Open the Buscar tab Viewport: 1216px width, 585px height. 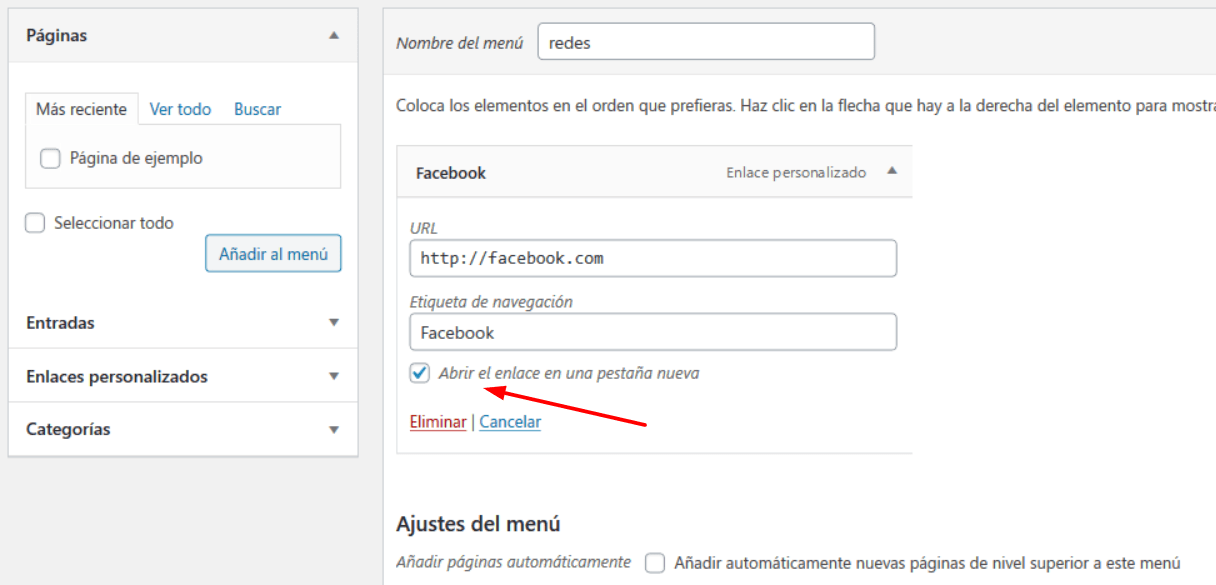click(258, 109)
